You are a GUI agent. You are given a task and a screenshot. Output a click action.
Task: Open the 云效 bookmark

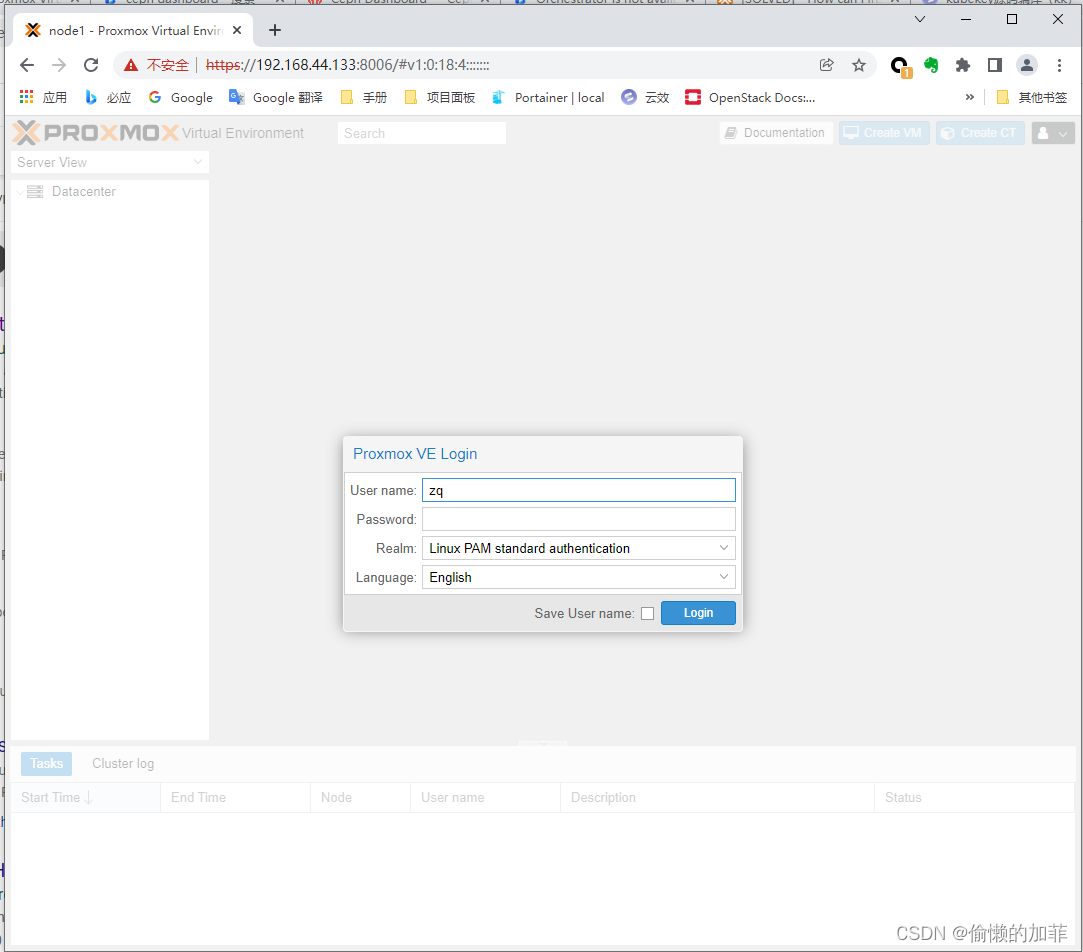coord(645,97)
